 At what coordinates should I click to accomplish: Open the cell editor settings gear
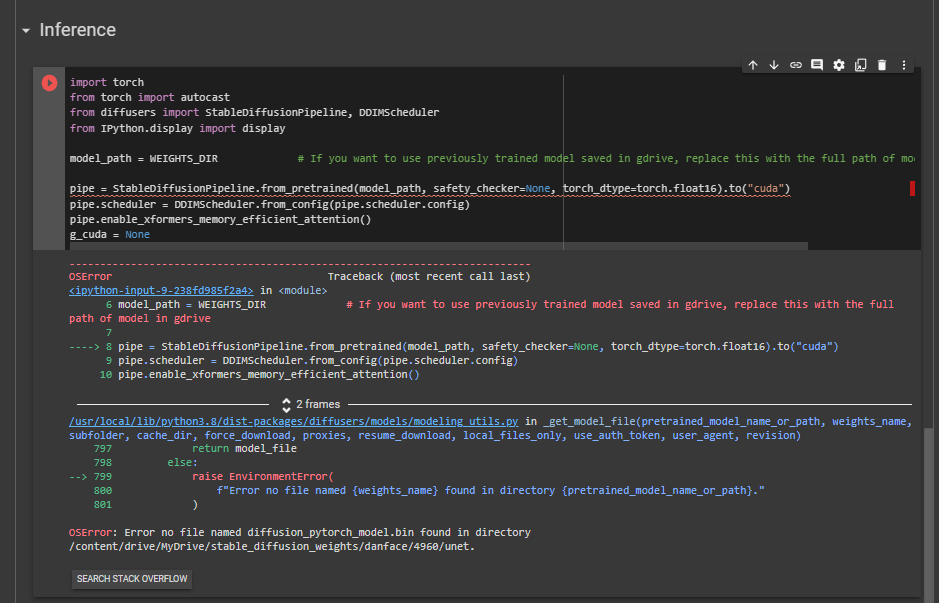[x=839, y=65]
